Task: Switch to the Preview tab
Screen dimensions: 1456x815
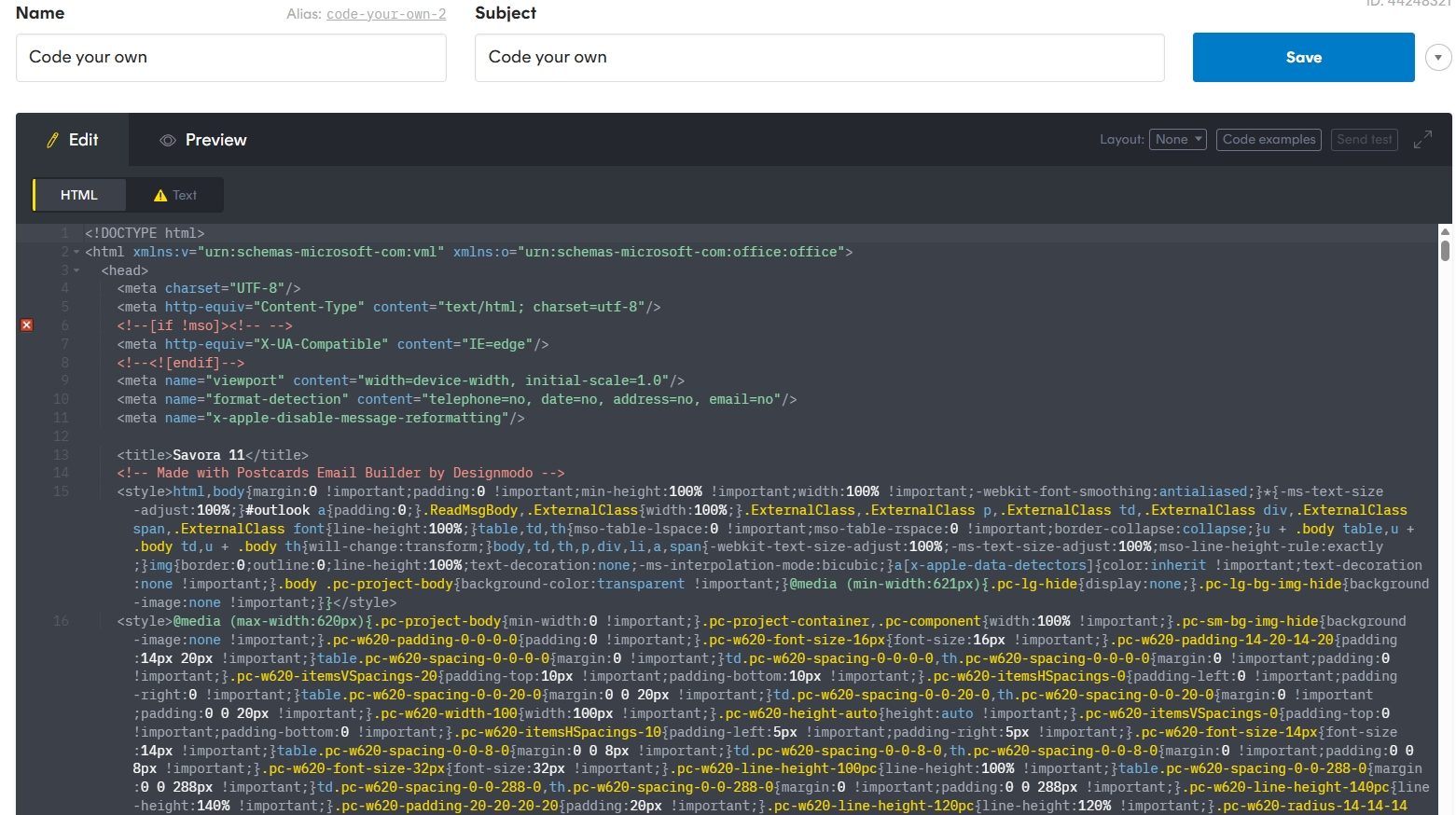Action: [203, 140]
